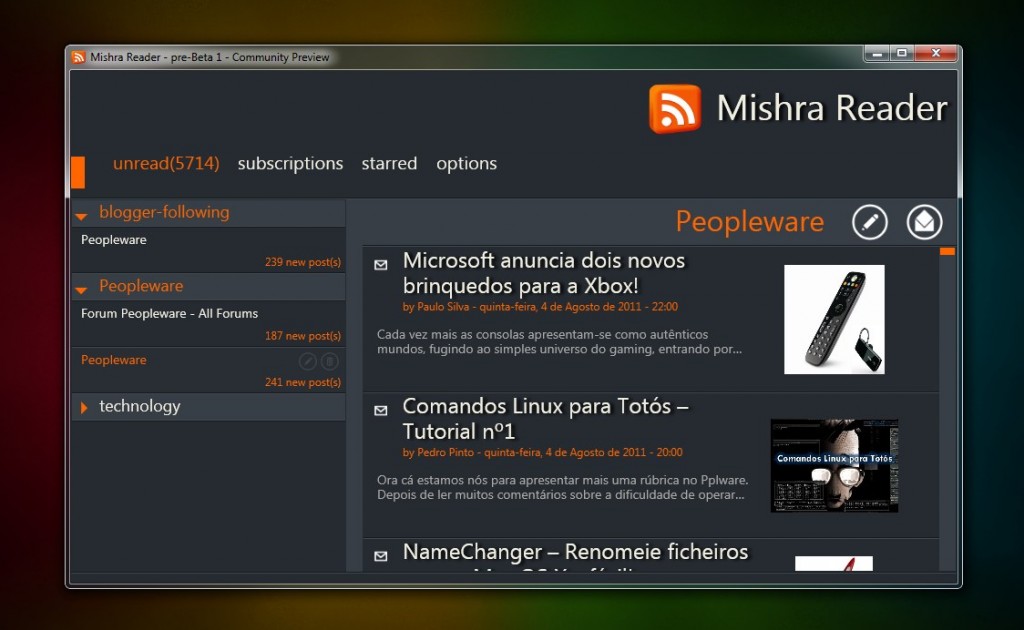Collapse the Peopleware group arrow

(82, 289)
